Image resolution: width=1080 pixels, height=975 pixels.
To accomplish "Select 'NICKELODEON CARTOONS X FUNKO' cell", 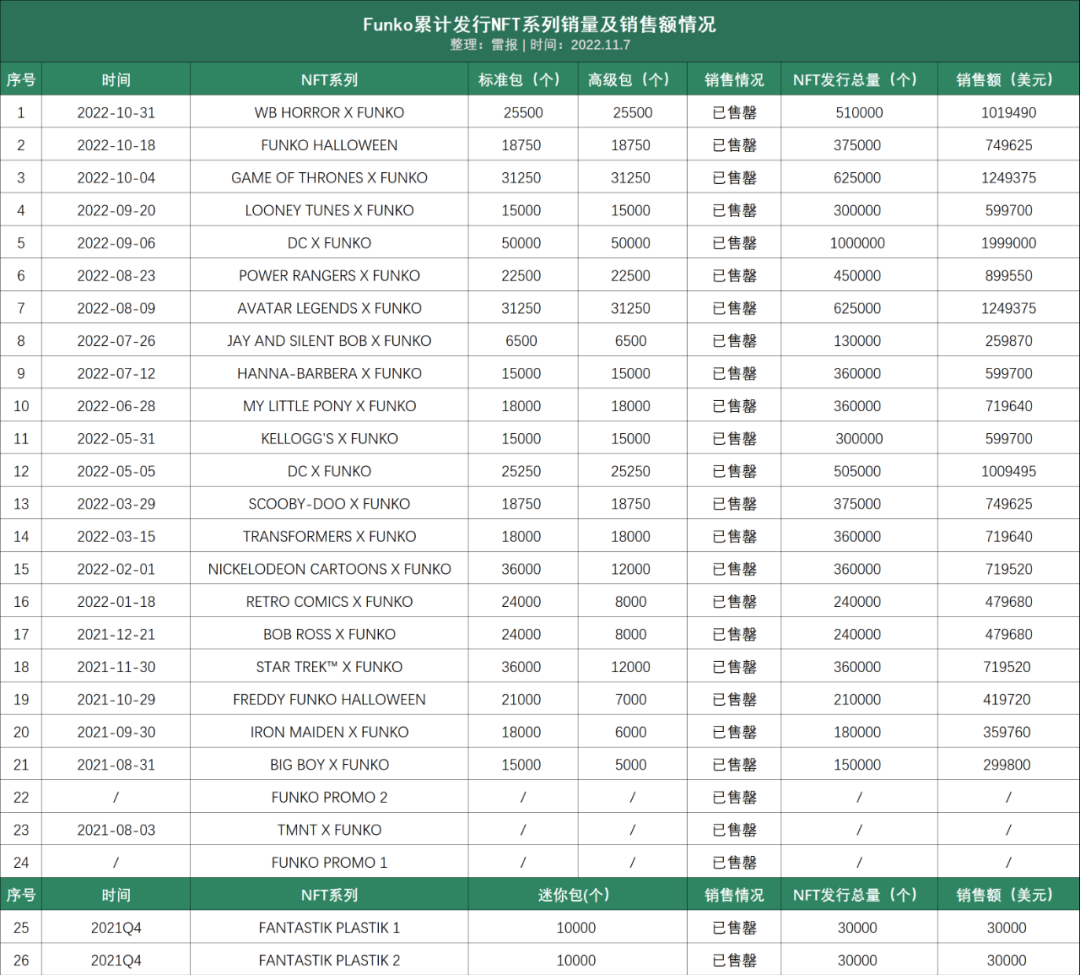I will (329, 569).
